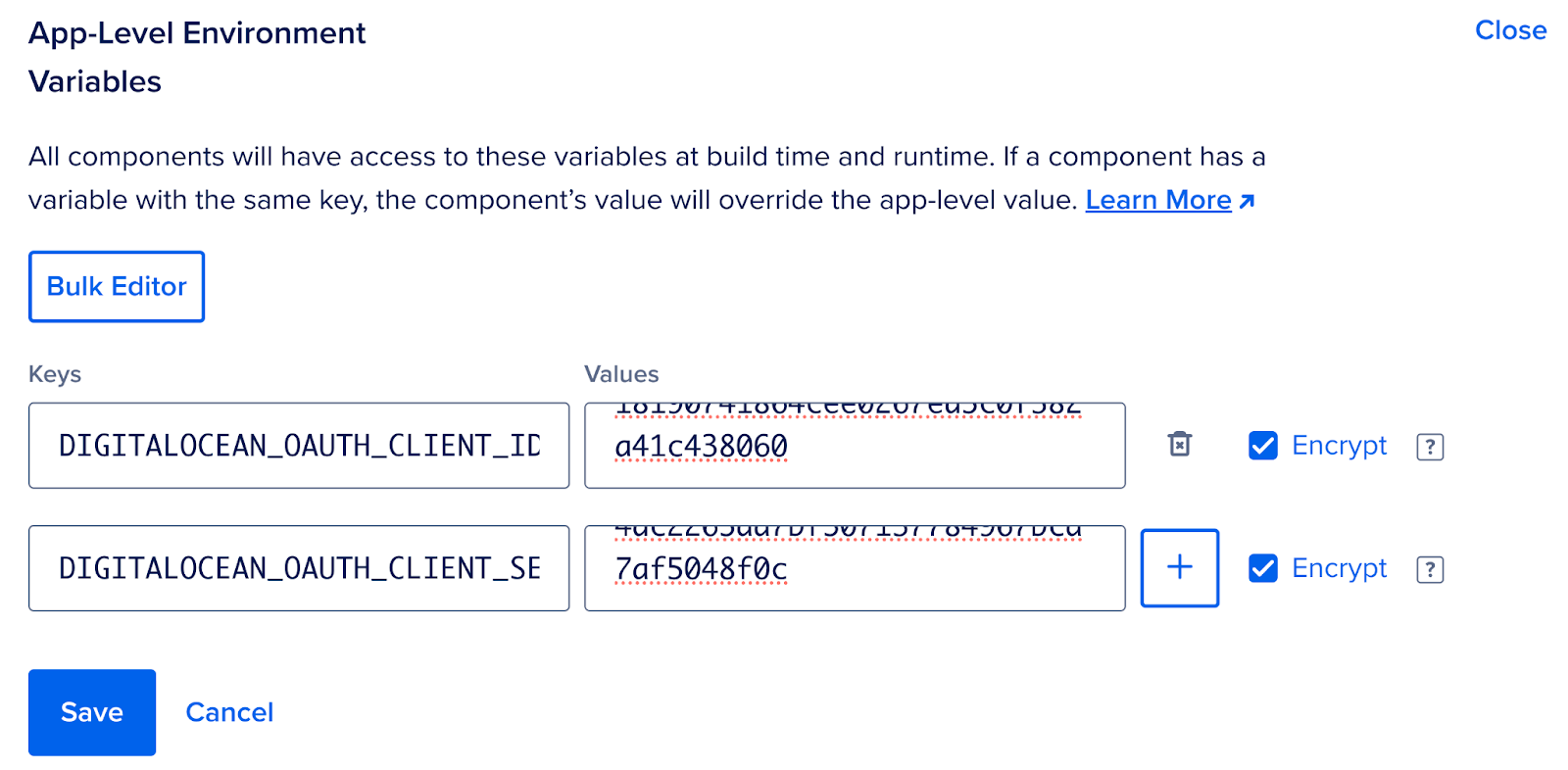The height and width of the screenshot is (770, 1568).
Task: Disable Encrypt for the client secret value
Action: [x=1263, y=568]
